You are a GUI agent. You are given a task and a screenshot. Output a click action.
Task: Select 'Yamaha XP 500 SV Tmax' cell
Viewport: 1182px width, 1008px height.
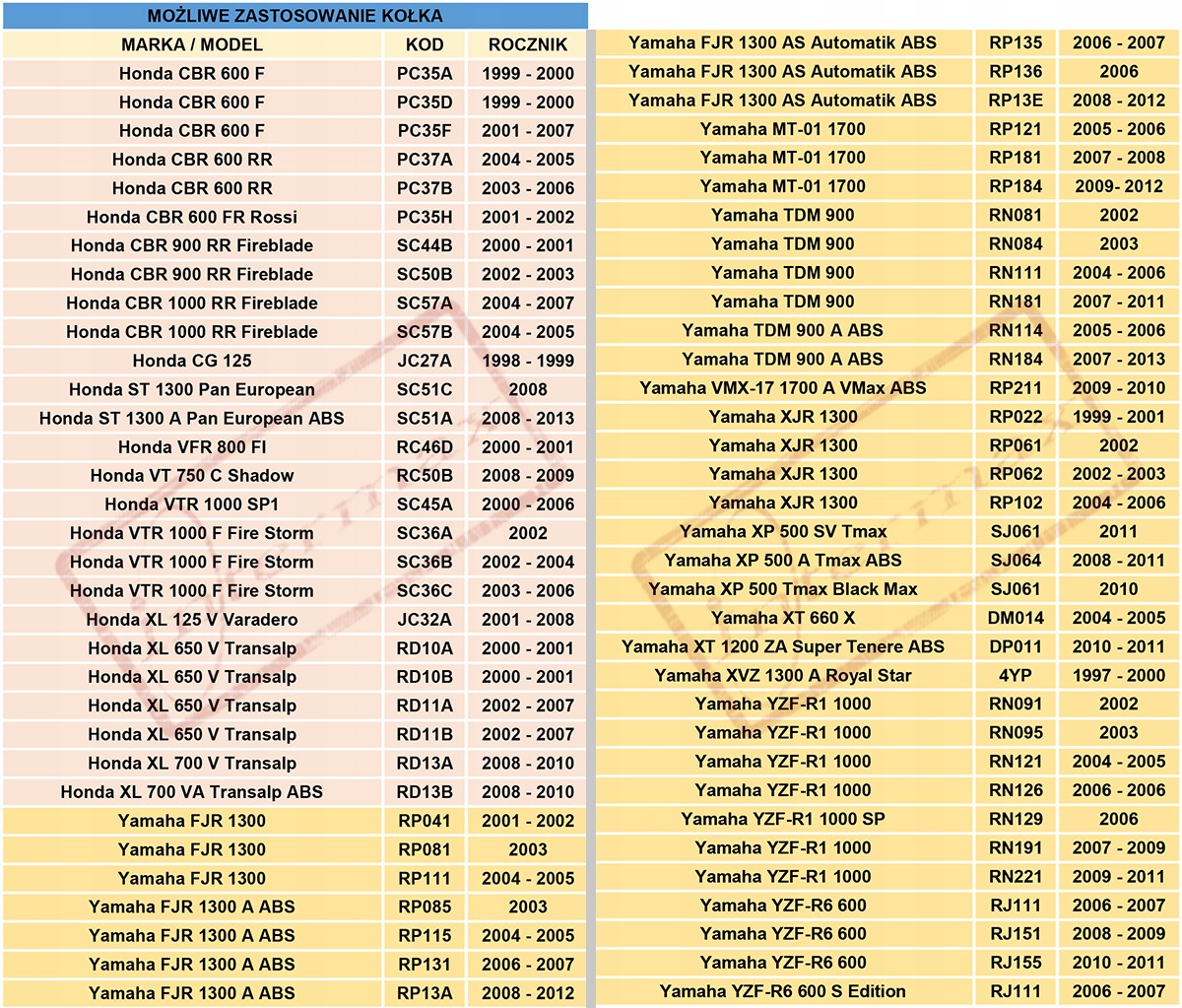coord(783,531)
